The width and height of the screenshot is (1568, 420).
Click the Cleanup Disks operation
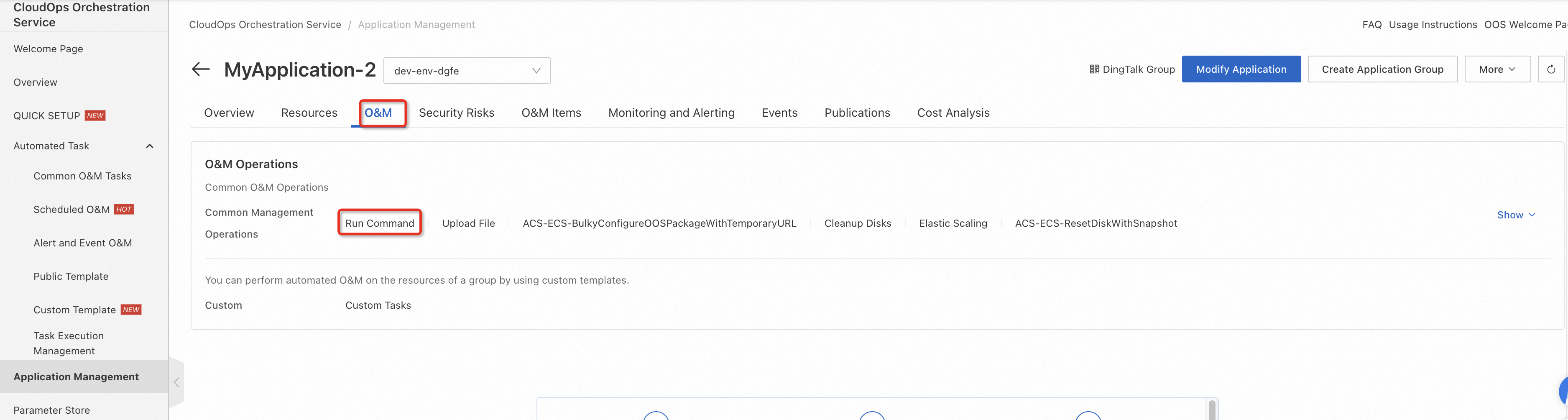click(x=858, y=223)
